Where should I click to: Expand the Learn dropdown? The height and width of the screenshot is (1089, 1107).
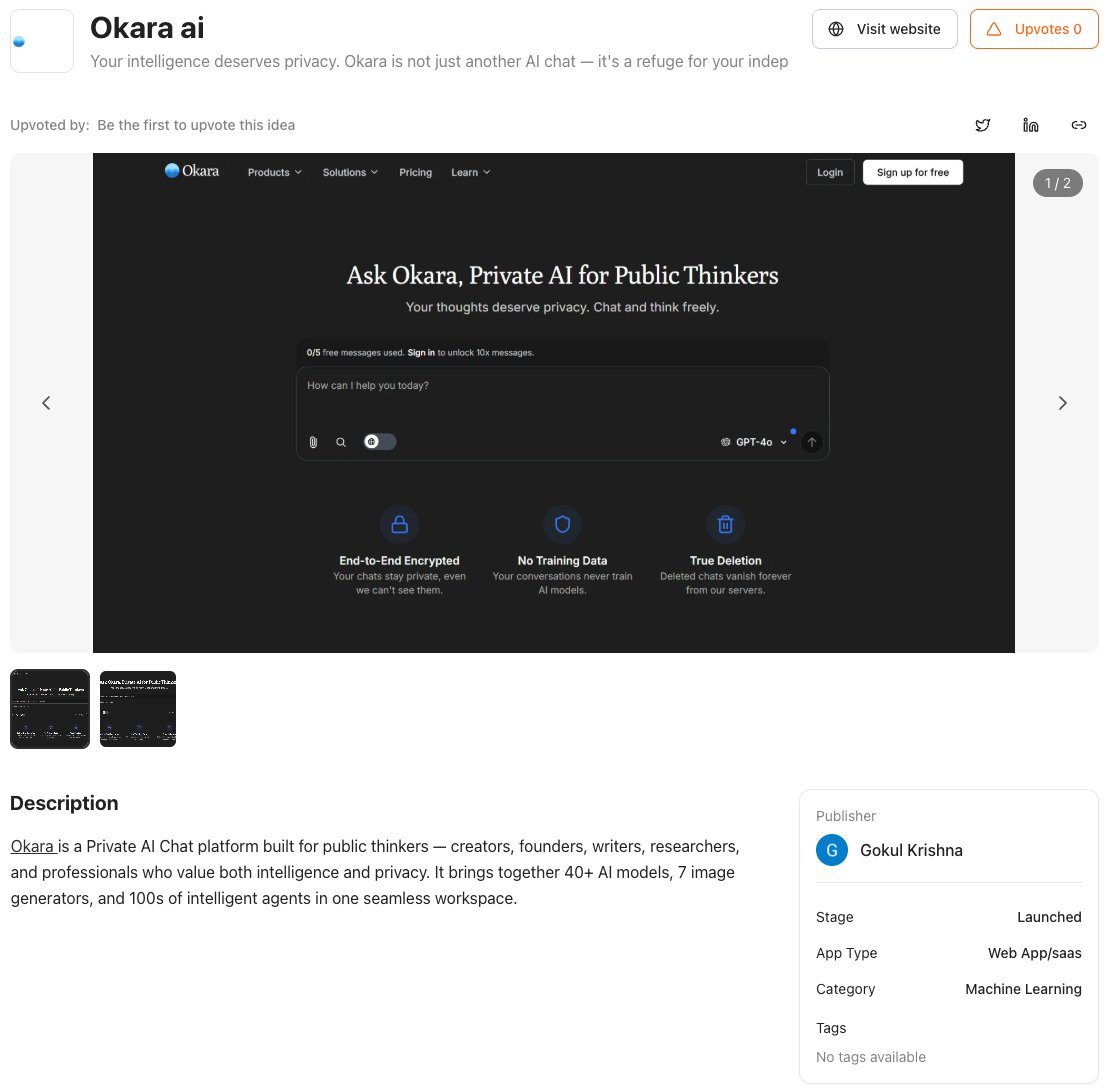[470, 172]
